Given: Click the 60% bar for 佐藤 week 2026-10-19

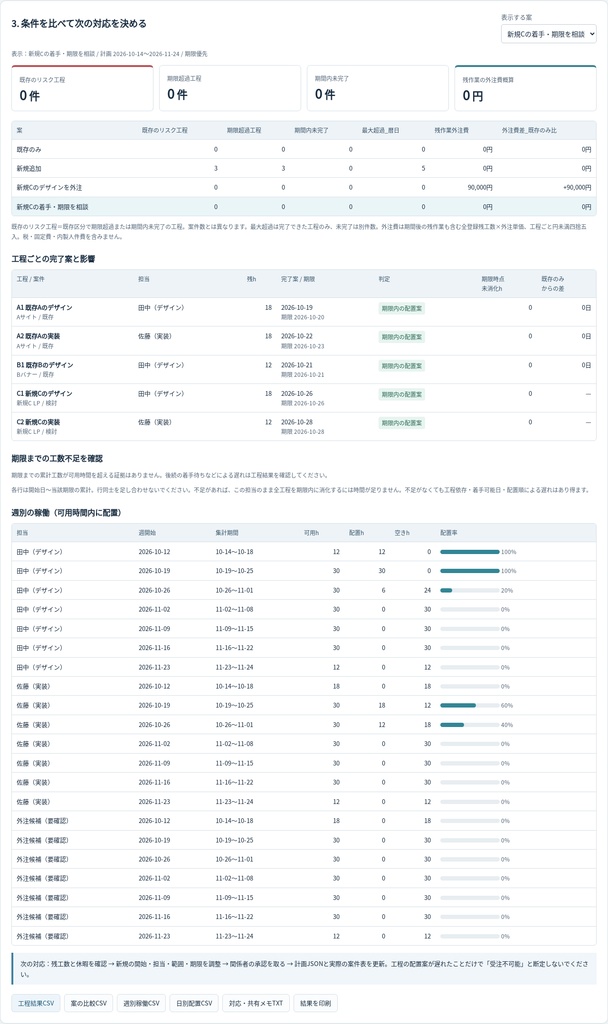Looking at the screenshot, I should (470, 705).
